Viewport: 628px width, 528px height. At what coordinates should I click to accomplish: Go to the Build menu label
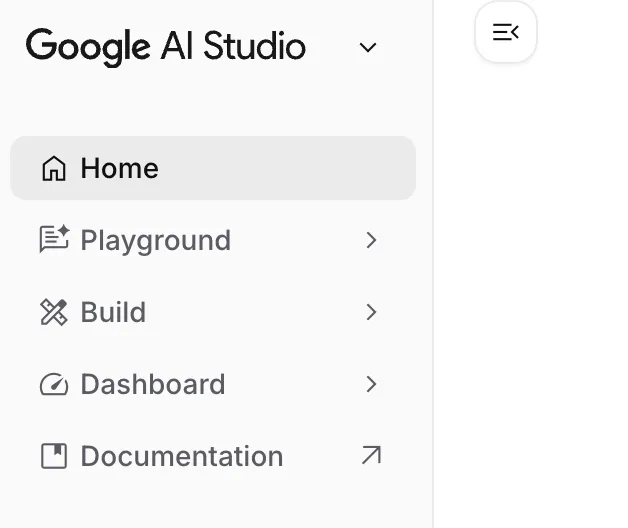pyautogui.click(x=114, y=312)
